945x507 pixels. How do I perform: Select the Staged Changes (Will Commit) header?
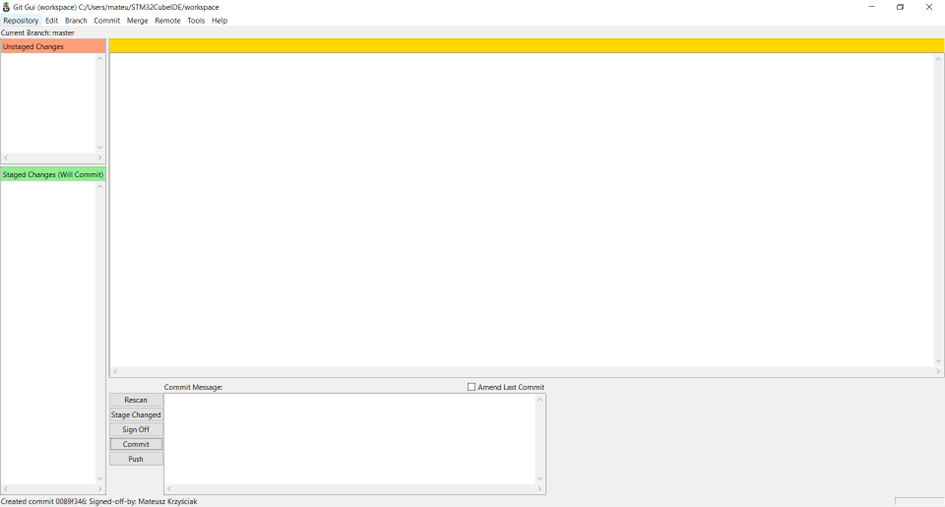point(53,175)
